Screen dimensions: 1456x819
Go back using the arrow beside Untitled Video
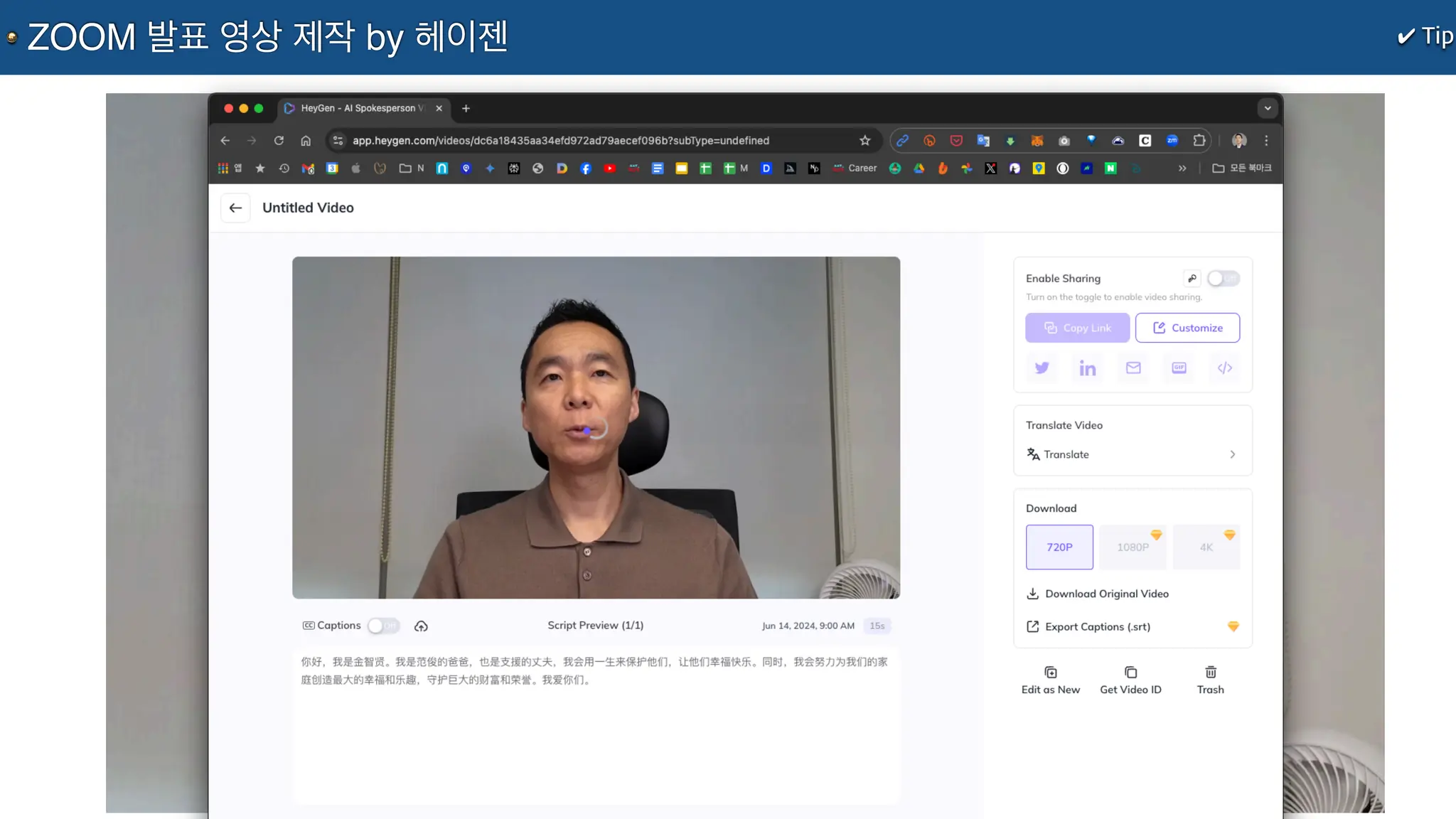[235, 208]
